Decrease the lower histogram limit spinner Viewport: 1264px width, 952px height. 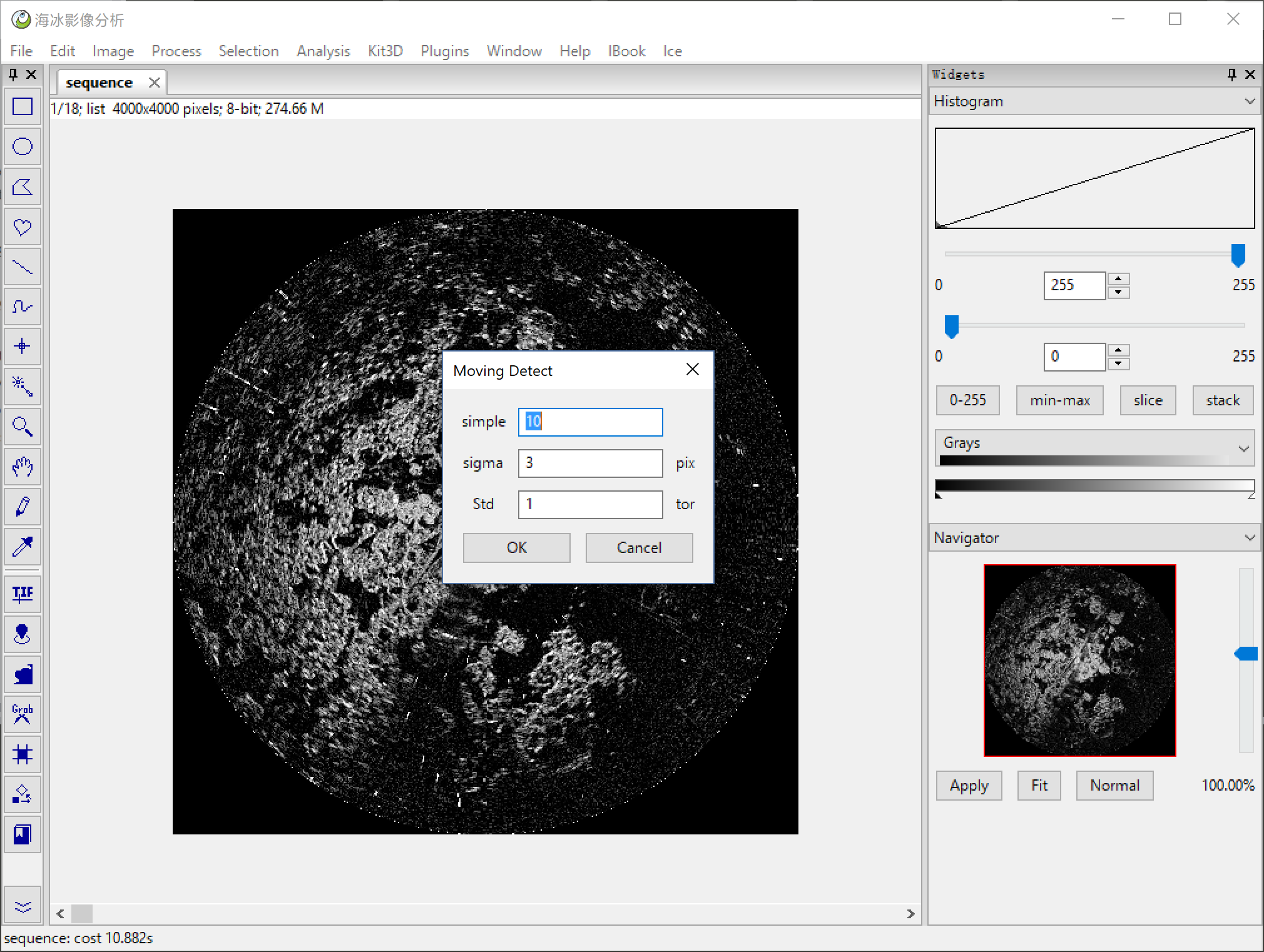click(x=1118, y=363)
